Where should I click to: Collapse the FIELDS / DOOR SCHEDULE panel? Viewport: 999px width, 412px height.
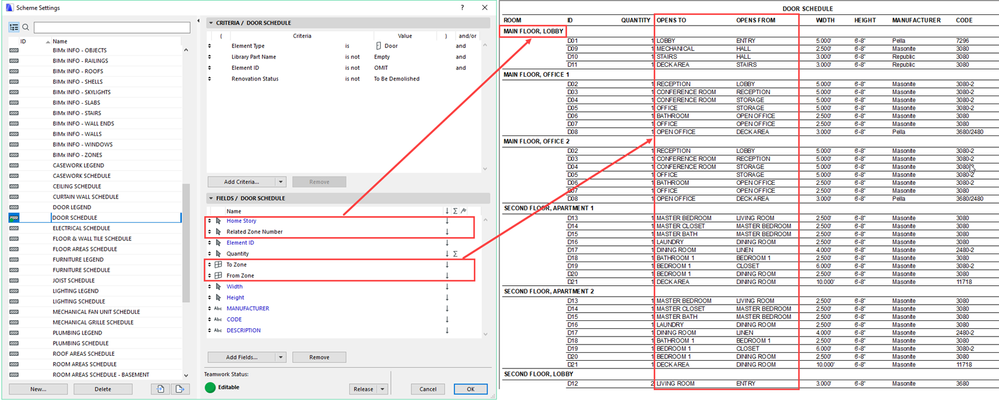click(211, 198)
